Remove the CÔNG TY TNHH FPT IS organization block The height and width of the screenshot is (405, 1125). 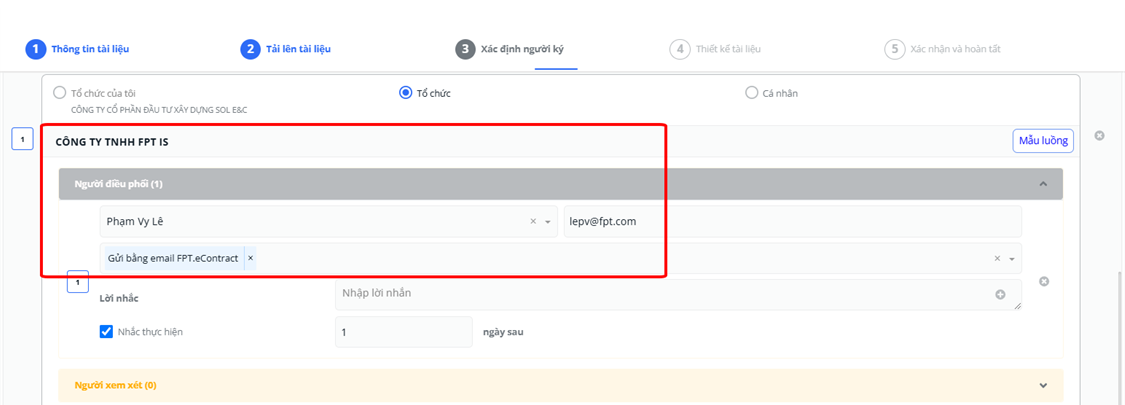pos(1099,136)
